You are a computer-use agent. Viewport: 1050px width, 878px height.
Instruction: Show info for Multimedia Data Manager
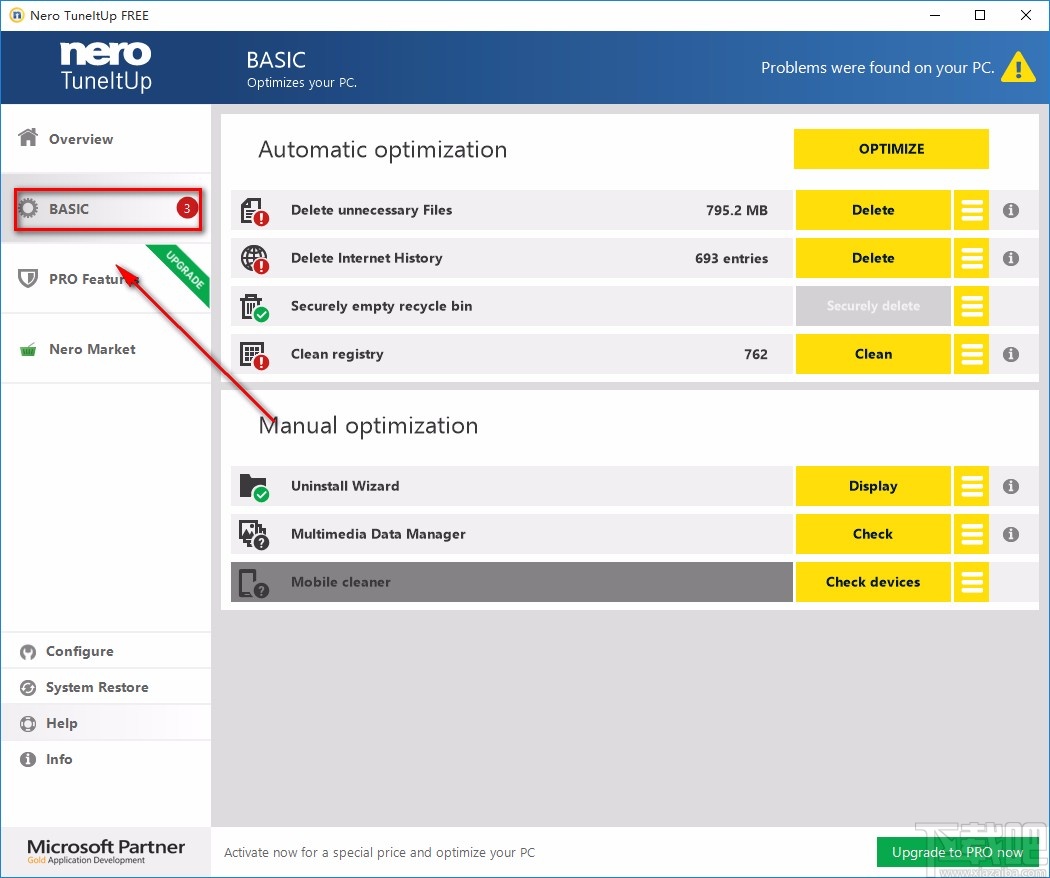tap(1010, 534)
